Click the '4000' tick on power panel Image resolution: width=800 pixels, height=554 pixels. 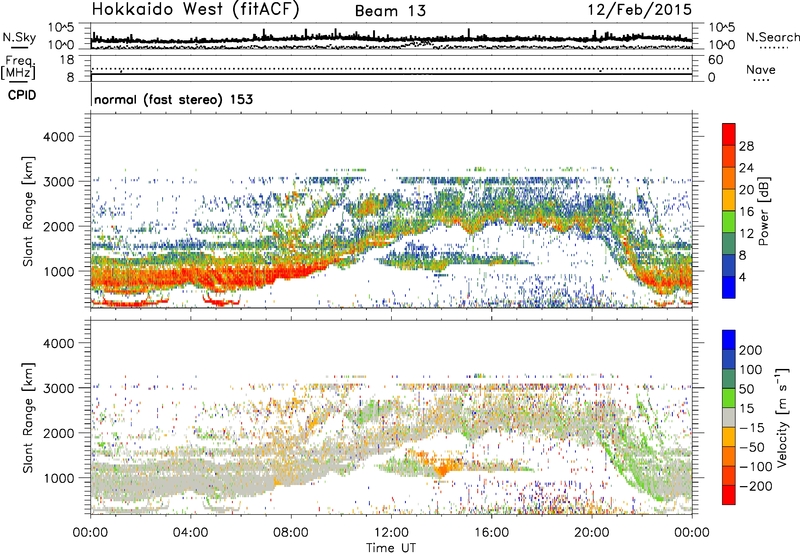click(x=58, y=137)
